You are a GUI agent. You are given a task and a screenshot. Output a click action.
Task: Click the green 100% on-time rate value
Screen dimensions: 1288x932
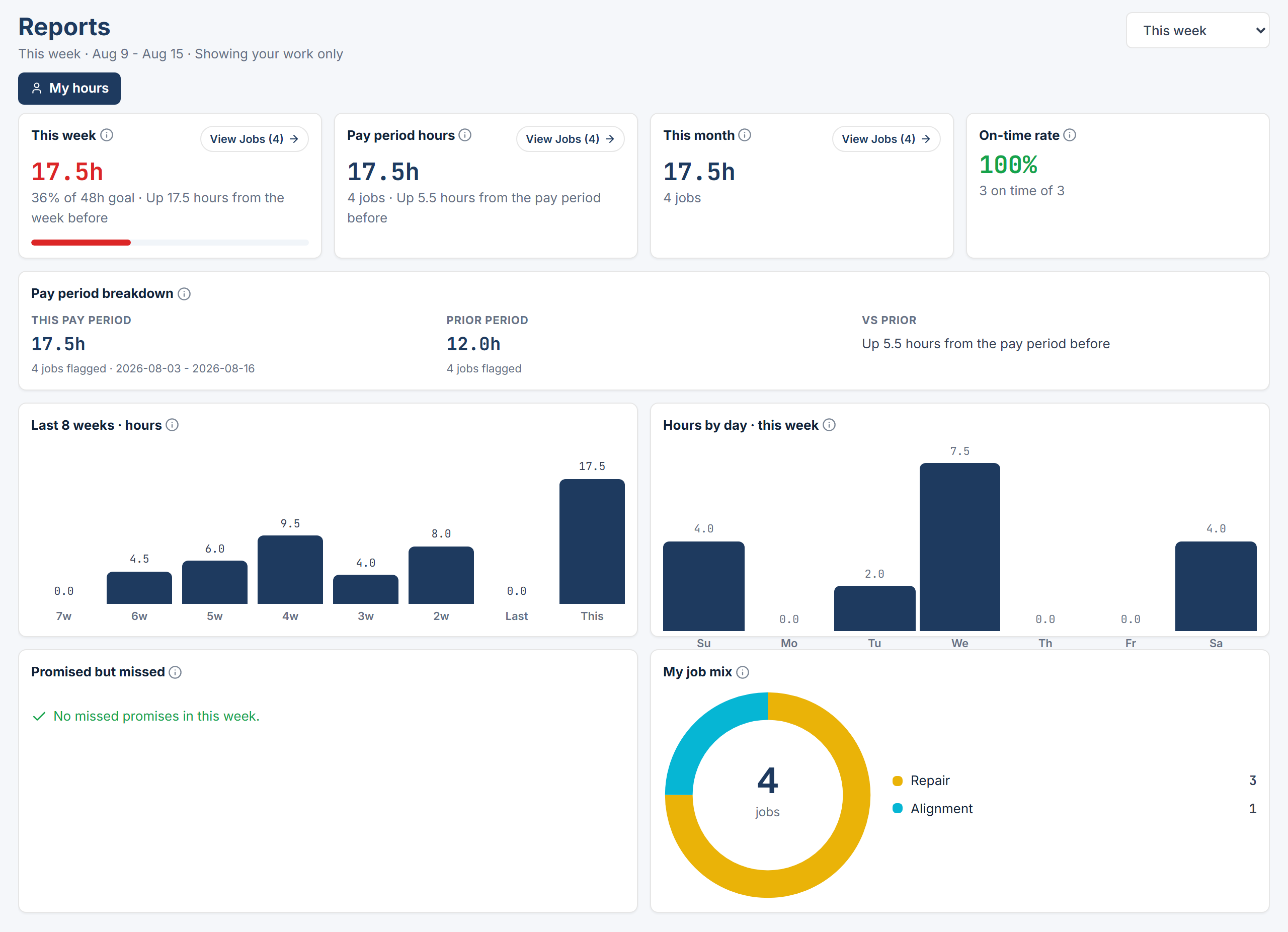(x=1008, y=165)
